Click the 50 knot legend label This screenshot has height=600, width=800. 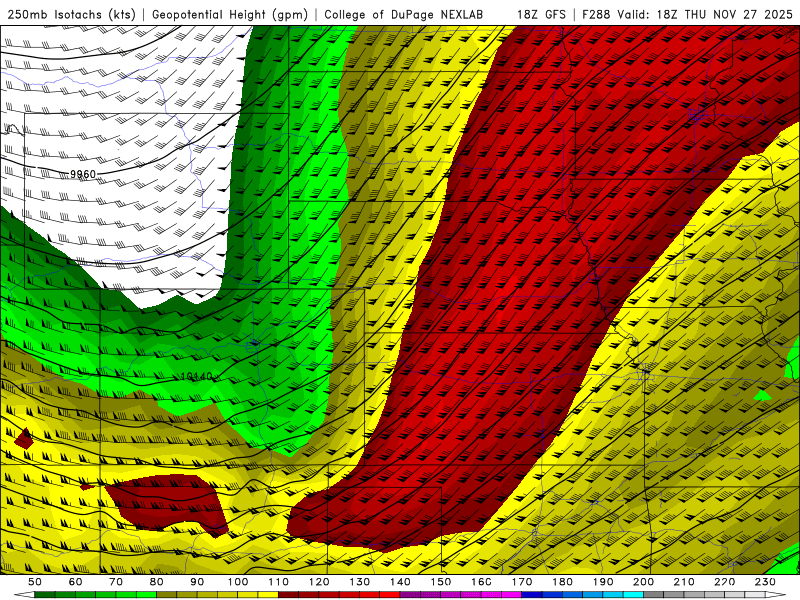coord(35,582)
